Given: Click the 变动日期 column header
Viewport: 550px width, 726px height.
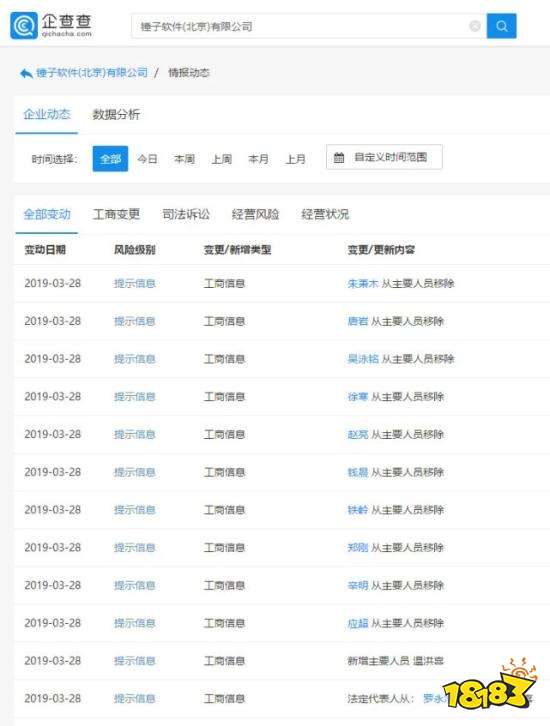Looking at the screenshot, I should pos(45,250).
